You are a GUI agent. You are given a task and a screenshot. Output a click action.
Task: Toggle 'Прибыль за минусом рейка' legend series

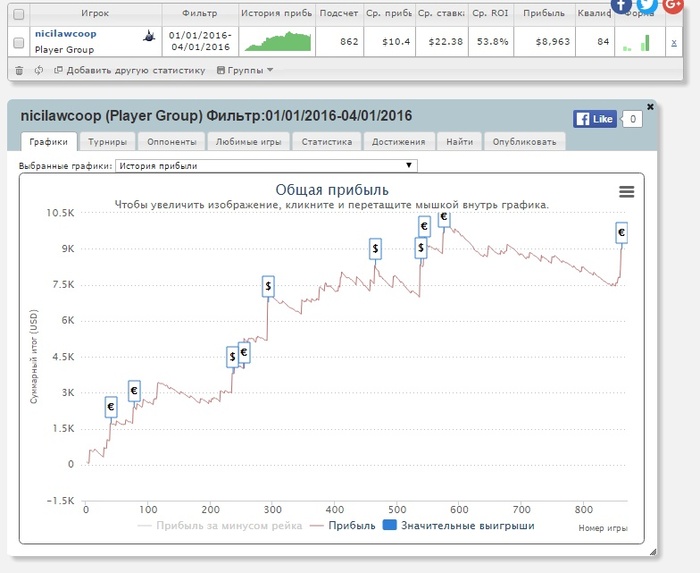coord(220,526)
